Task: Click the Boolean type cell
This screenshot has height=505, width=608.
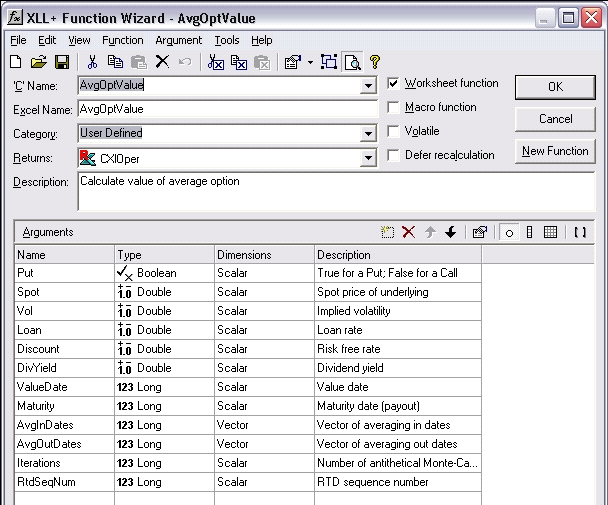Action: [x=164, y=273]
